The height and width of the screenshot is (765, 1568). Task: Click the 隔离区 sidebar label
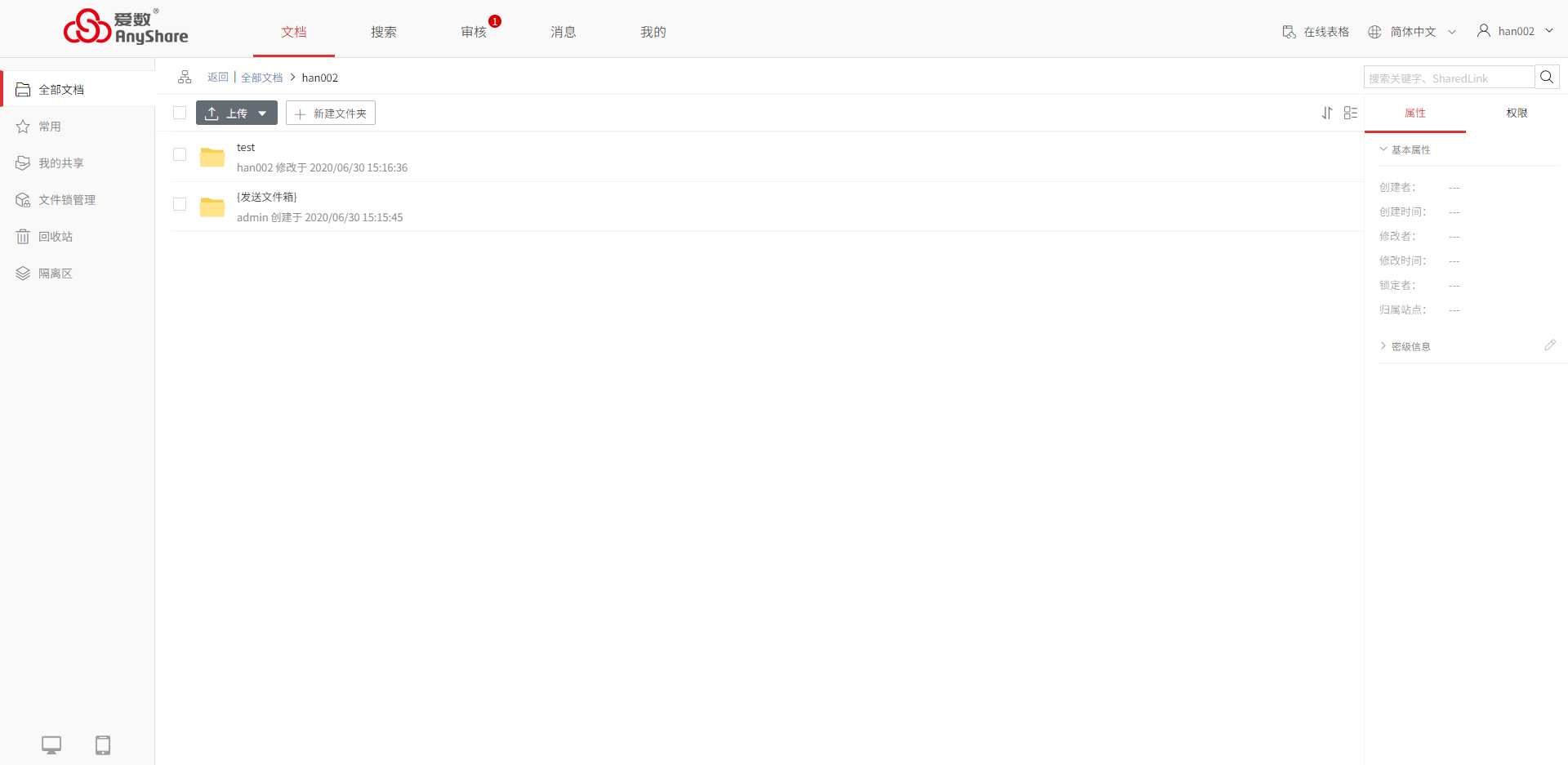(56, 274)
